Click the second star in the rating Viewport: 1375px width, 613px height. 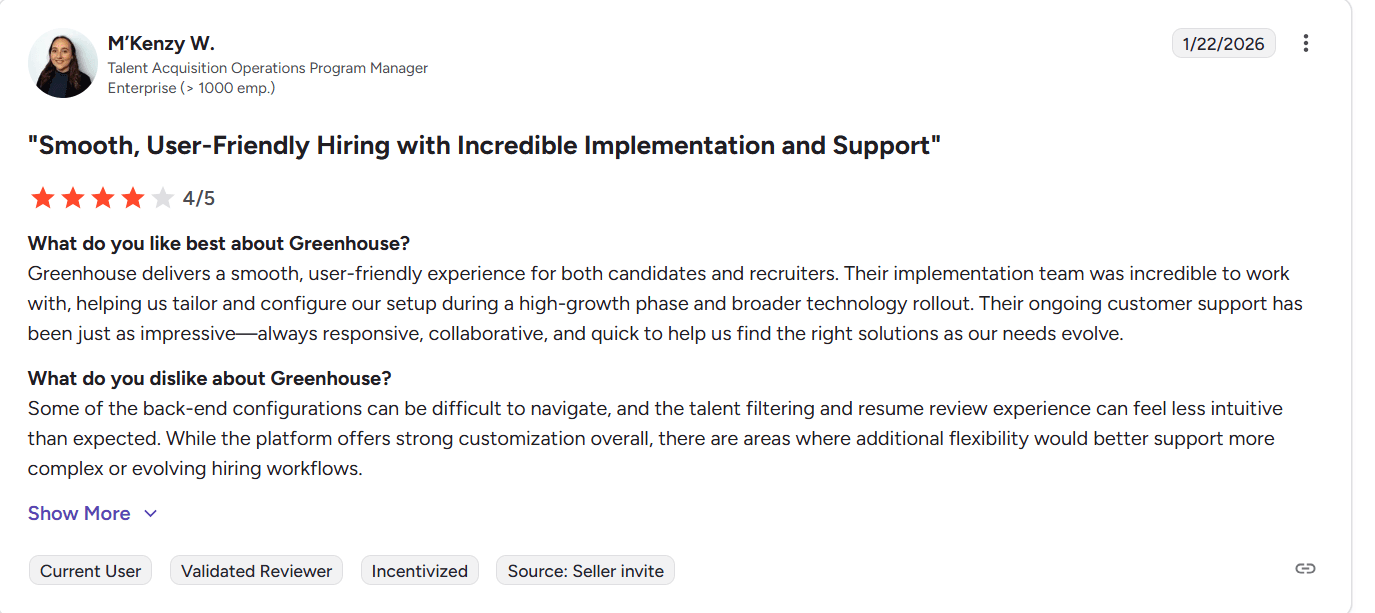pyautogui.click(x=72, y=197)
